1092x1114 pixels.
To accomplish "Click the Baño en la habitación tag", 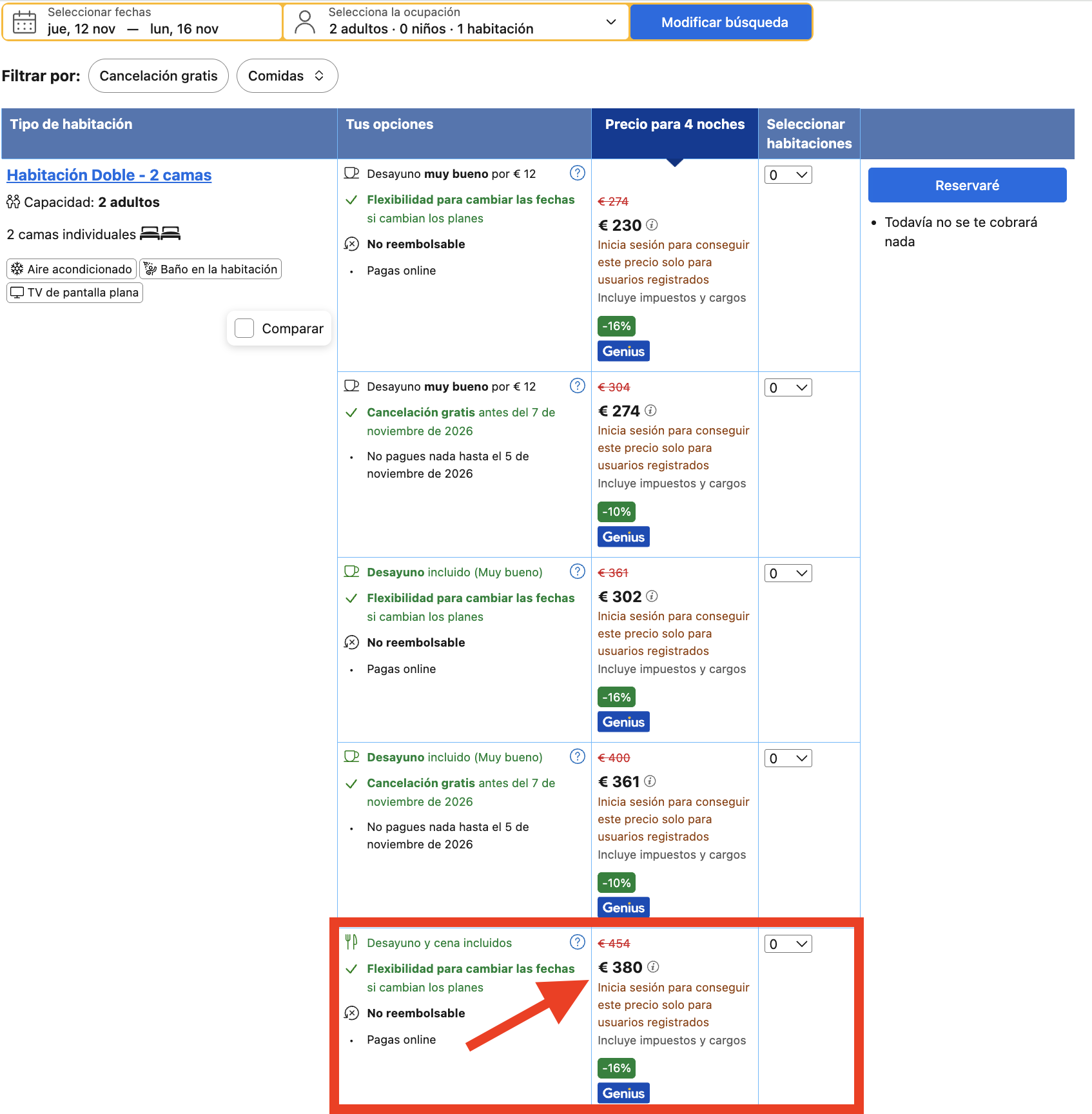I will [x=210, y=269].
